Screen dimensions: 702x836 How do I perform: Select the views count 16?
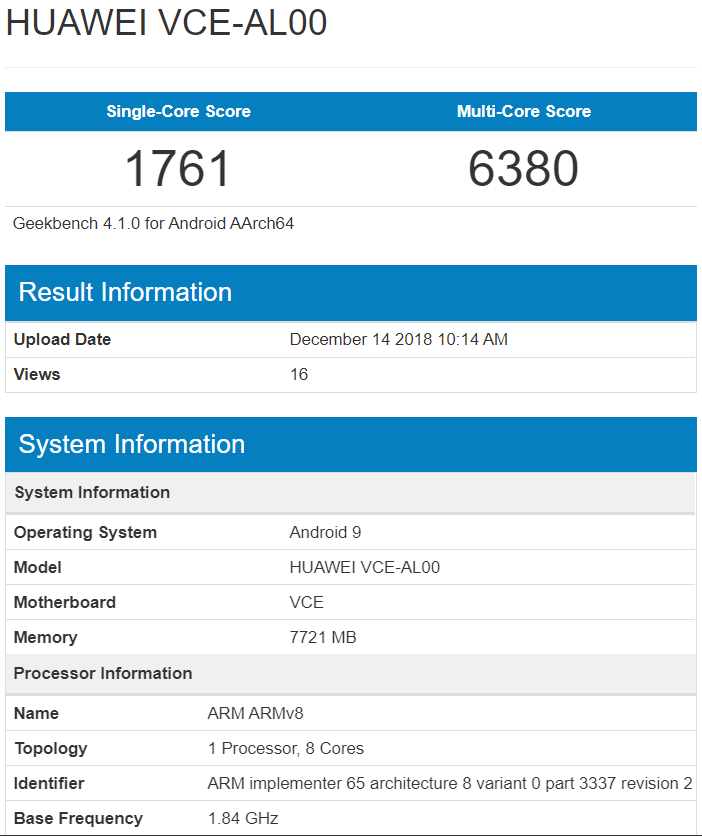pos(299,375)
